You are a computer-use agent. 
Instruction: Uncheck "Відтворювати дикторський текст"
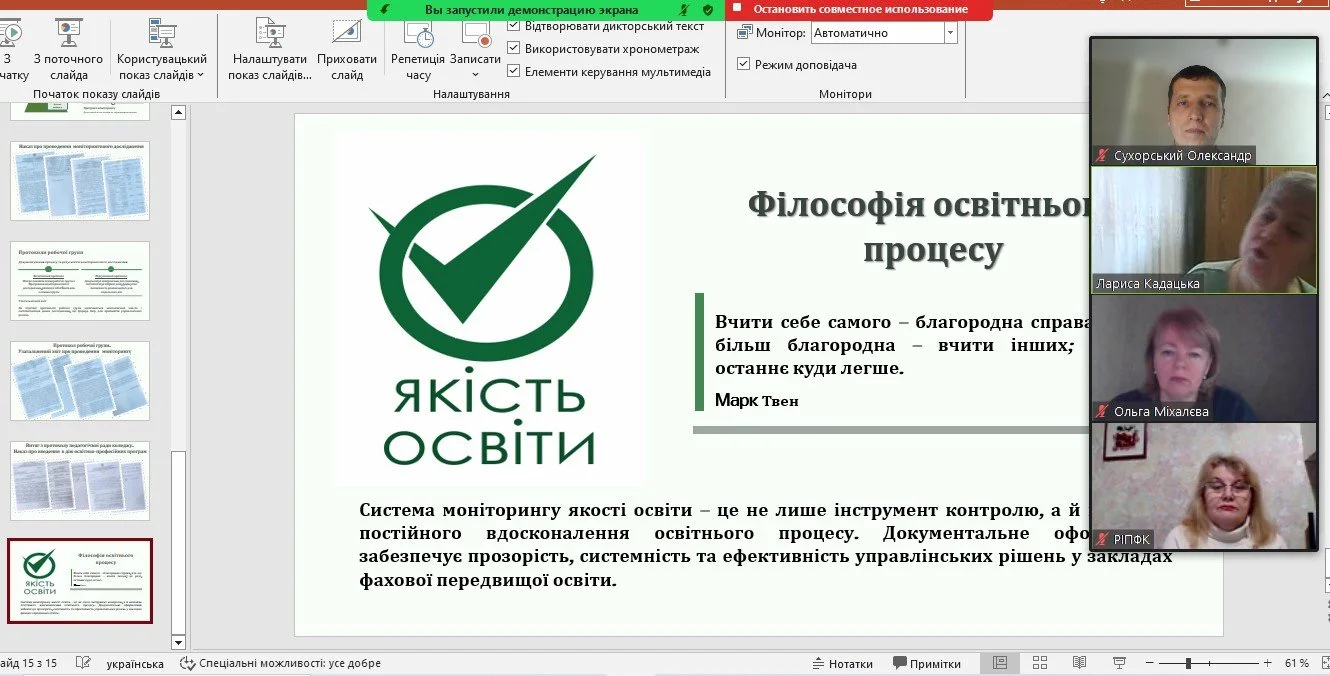516,28
